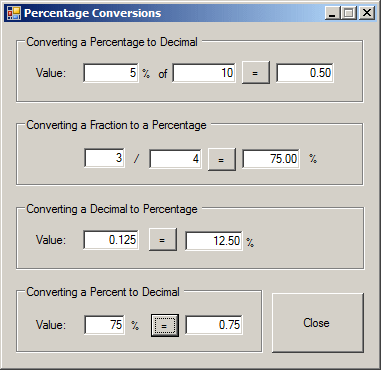Click 'Value:' label in Decimal to Percentage group
The width and height of the screenshot is (381, 370).
pos(51,240)
